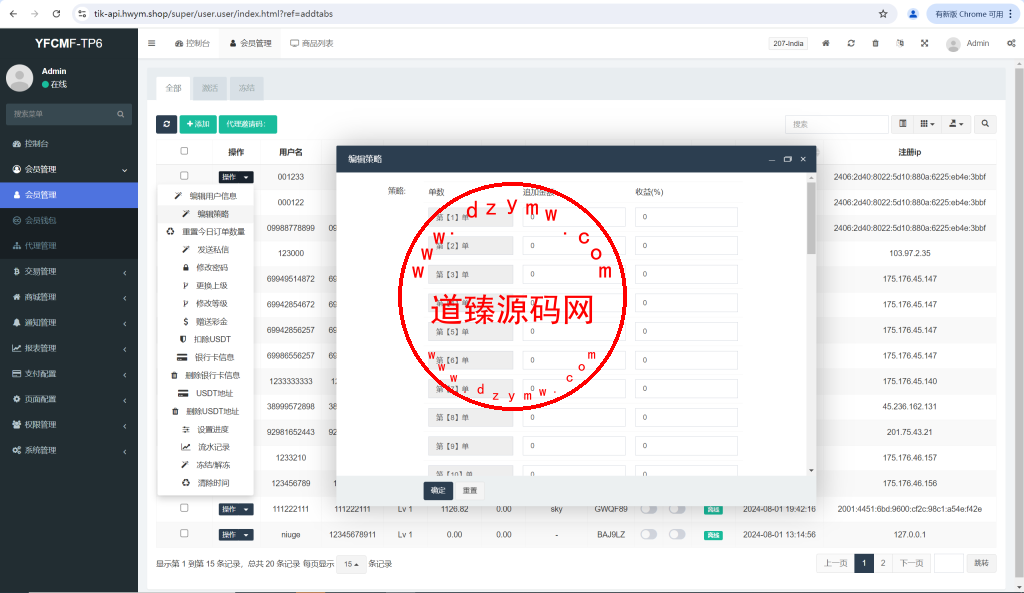
Task: Expand 支付配置 sidebar menu
Action: point(69,374)
